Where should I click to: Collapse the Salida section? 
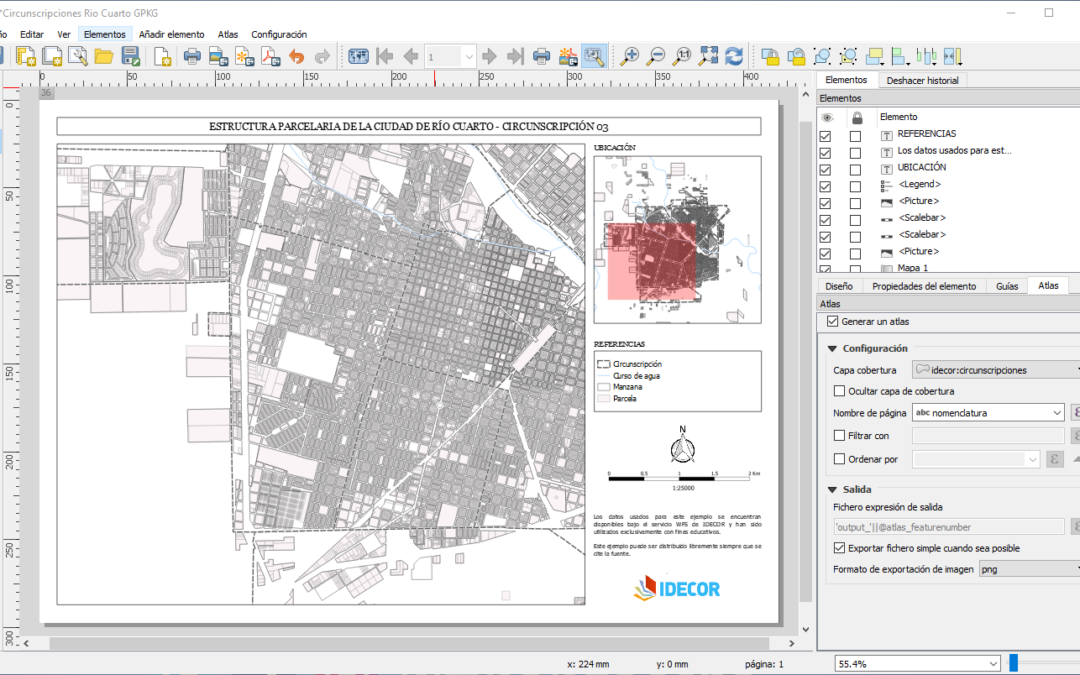tap(832, 490)
